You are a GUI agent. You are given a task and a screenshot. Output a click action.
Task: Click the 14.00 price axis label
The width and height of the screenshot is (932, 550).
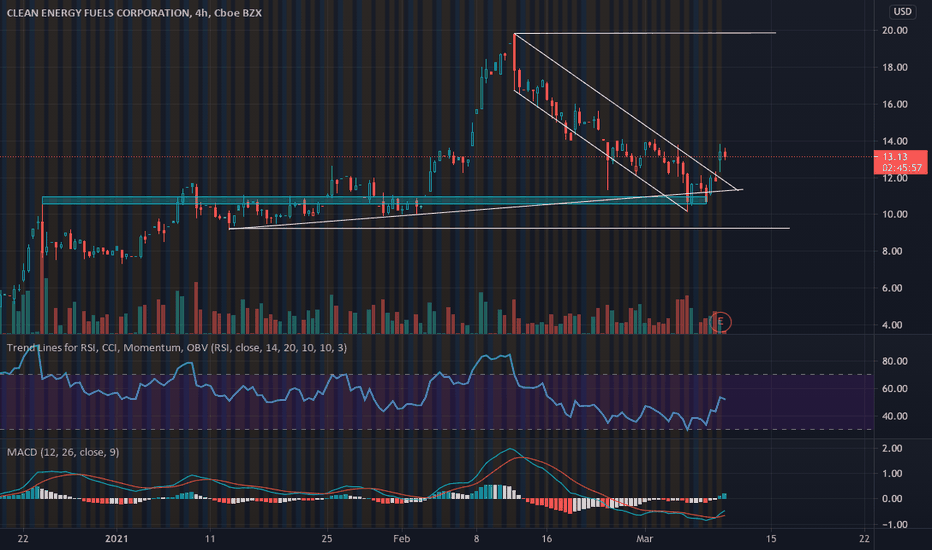[x=895, y=141]
